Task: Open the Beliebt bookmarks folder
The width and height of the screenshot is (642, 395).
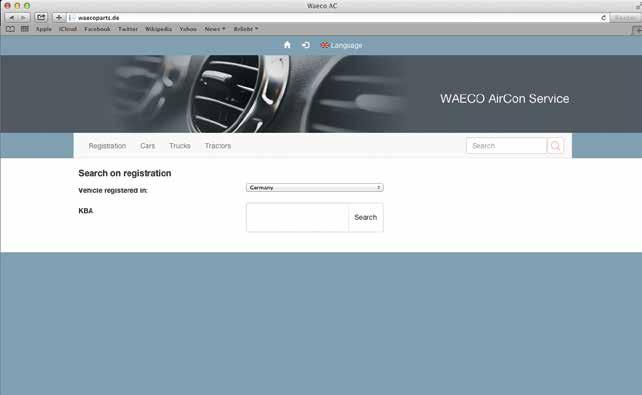Action: coord(246,29)
